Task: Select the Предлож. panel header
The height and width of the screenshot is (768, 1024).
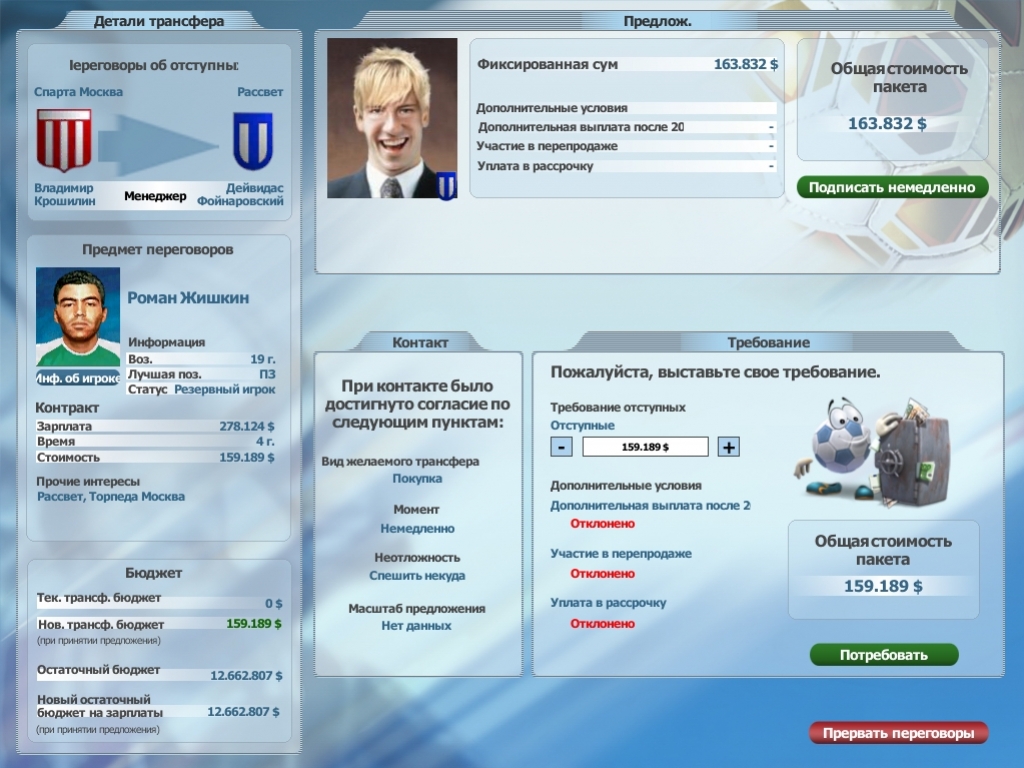Action: click(658, 21)
